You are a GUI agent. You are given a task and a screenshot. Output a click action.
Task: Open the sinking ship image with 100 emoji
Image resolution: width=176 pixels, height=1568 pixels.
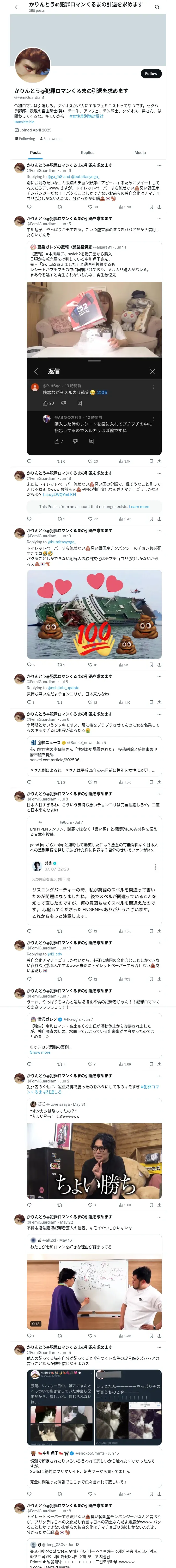(x=94, y=615)
